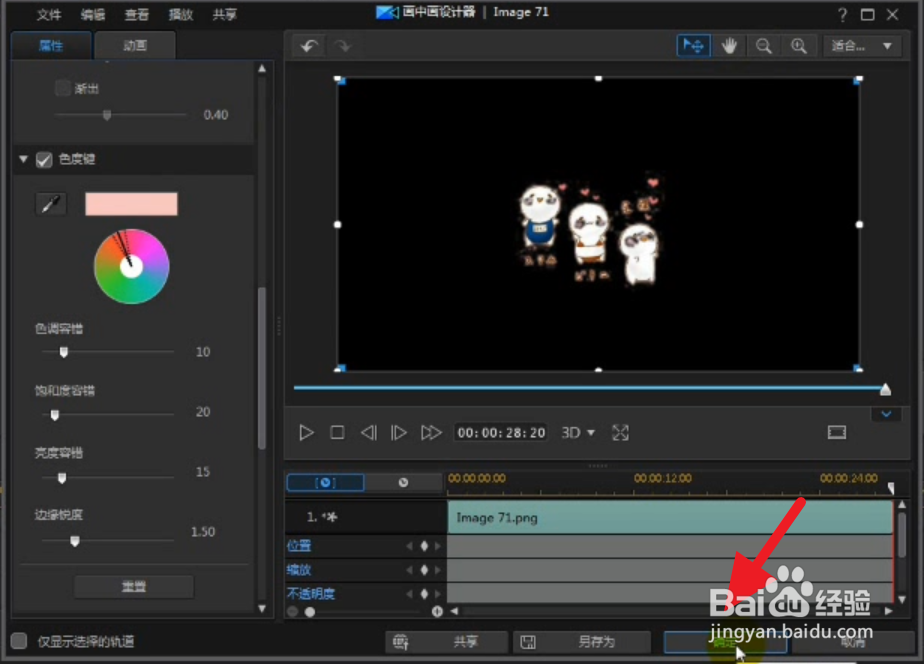Toggle 仅显示选择的轨道 checkbox
924x664 pixels.
[x=19, y=641]
